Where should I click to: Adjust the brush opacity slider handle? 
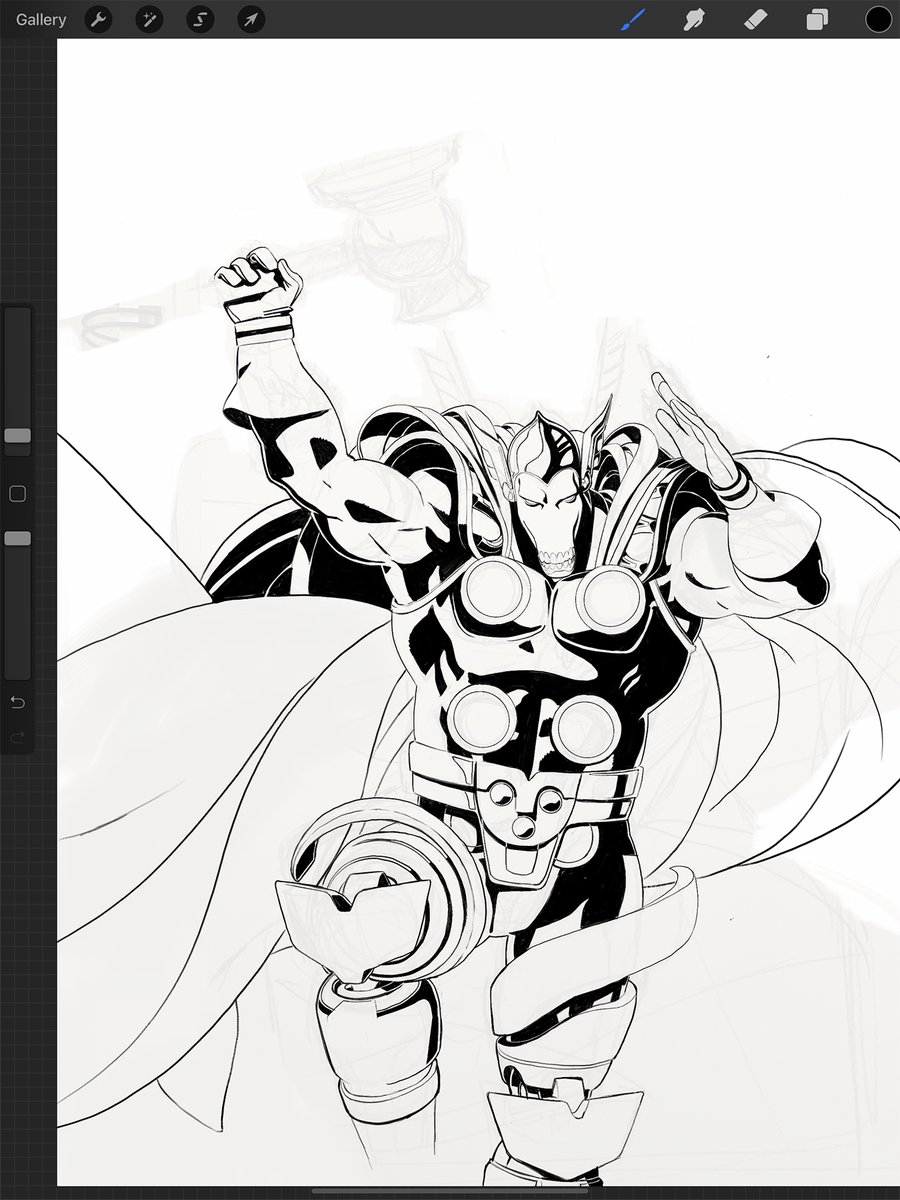point(16,537)
